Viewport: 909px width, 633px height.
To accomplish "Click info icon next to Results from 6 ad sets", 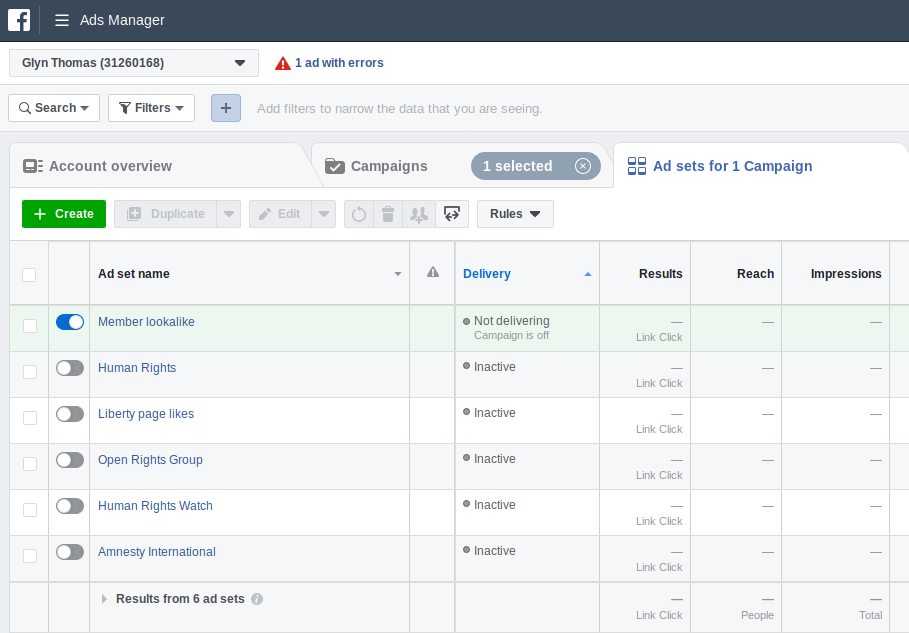I will point(257,599).
